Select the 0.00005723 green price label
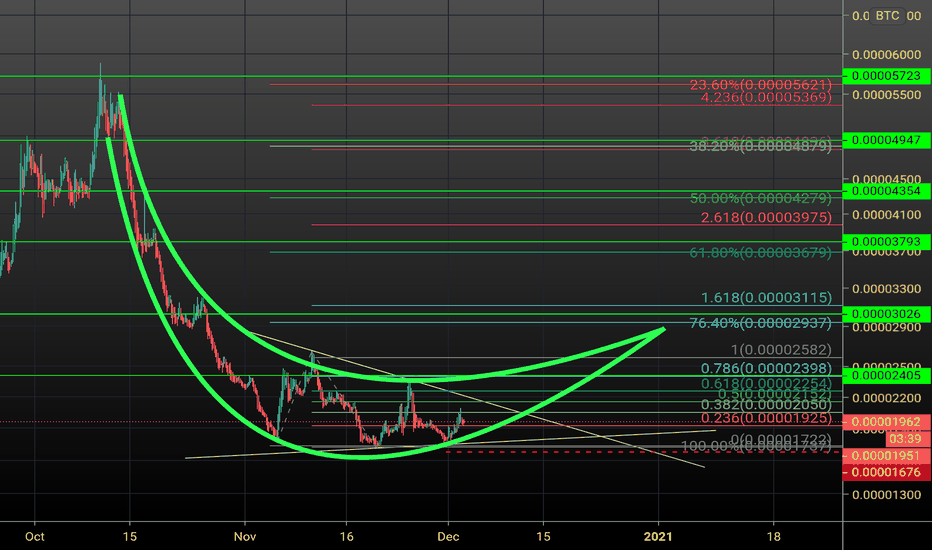 coord(886,76)
